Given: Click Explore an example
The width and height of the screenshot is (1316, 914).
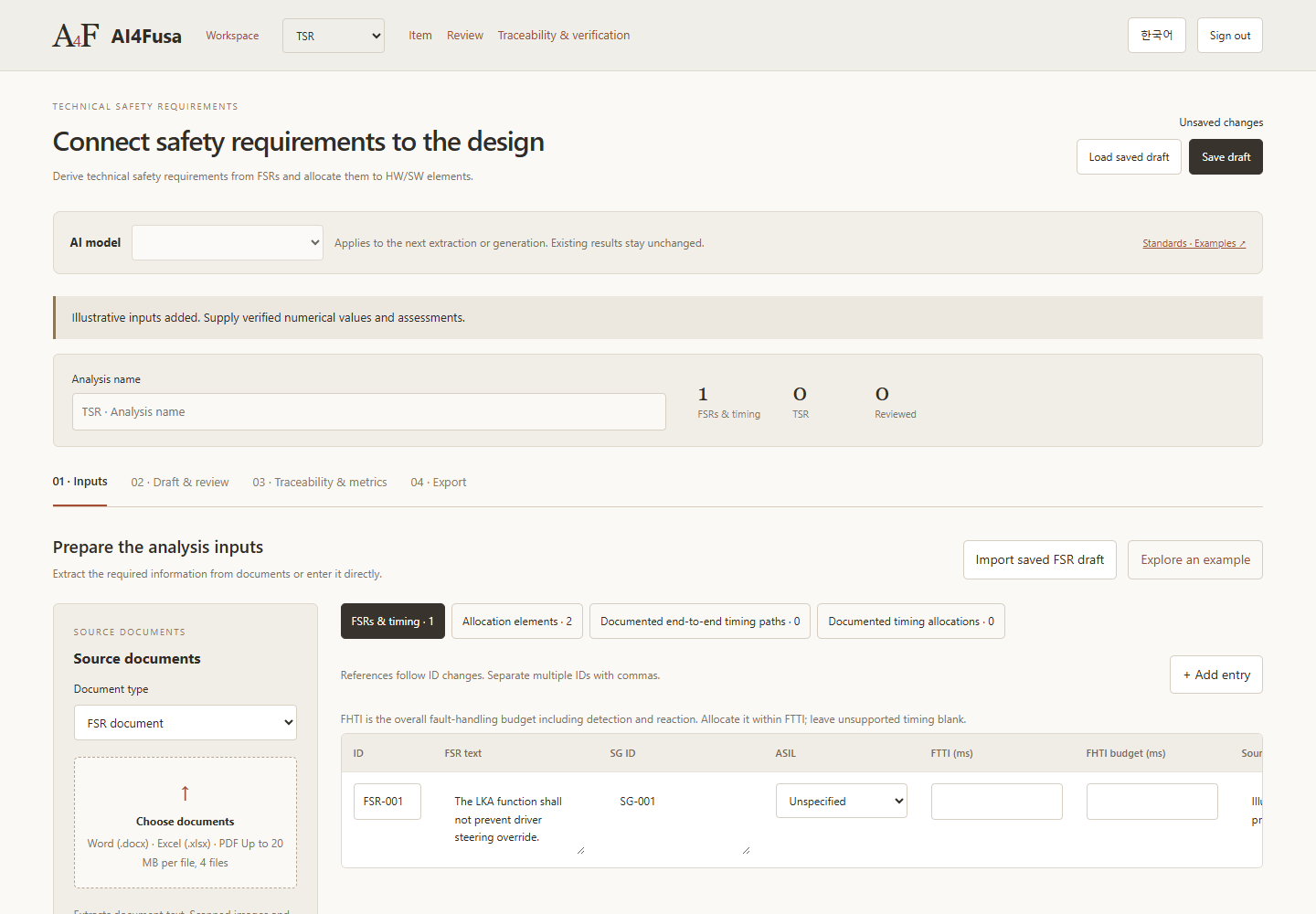Looking at the screenshot, I should click(x=1195, y=559).
